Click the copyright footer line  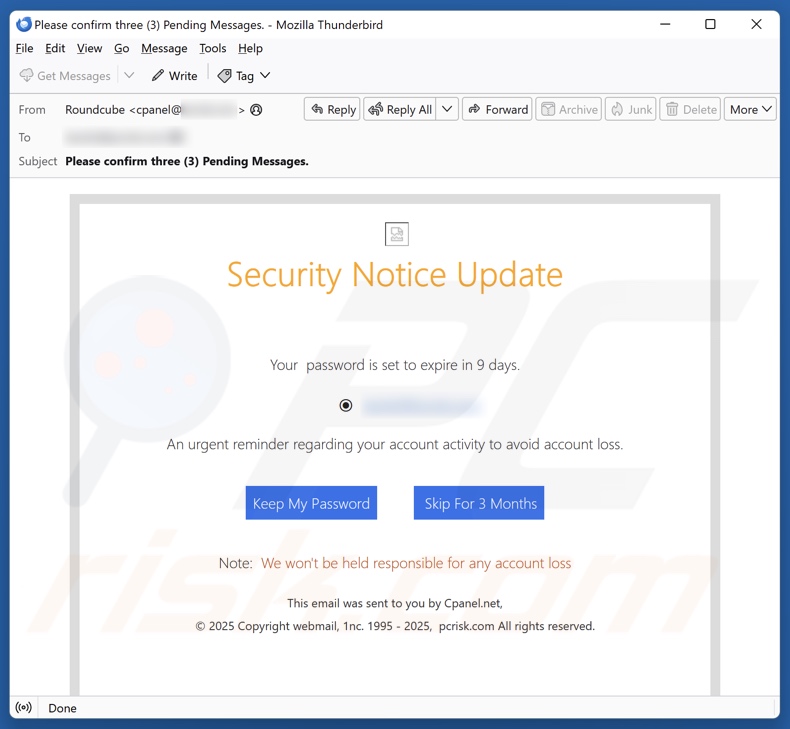[x=395, y=626]
